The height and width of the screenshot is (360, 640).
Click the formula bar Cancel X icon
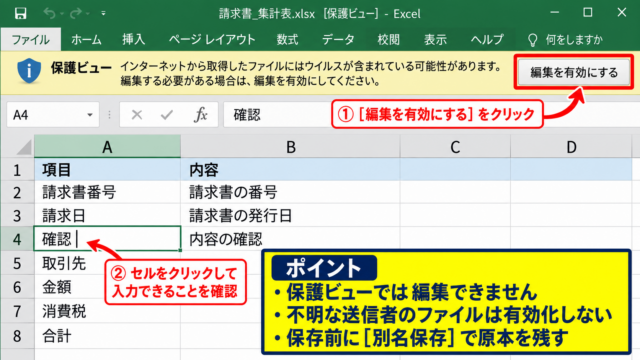(x=137, y=115)
